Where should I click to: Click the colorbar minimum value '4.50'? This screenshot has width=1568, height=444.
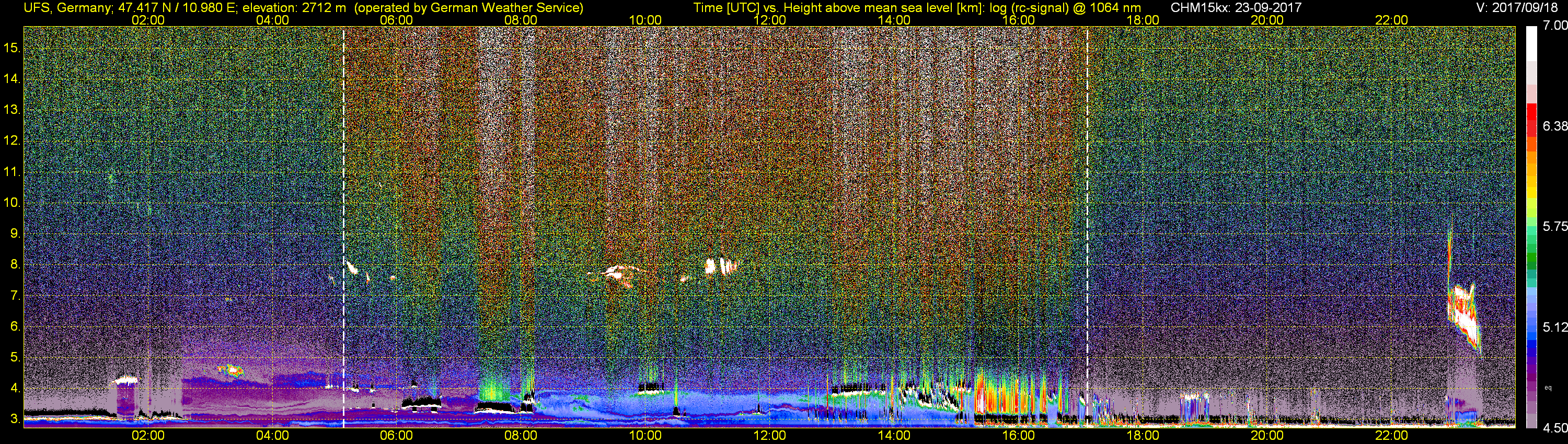click(1554, 428)
